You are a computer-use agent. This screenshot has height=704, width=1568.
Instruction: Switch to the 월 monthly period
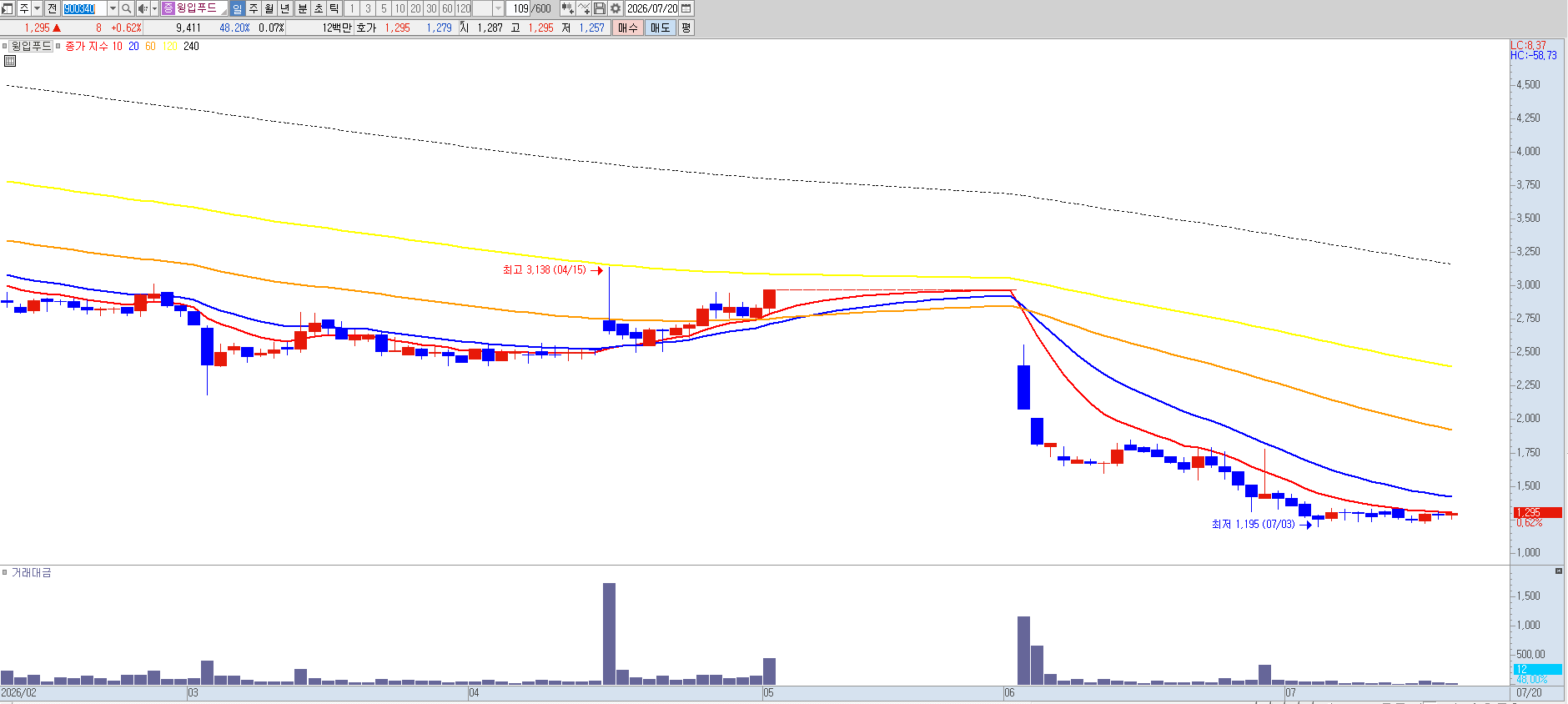coord(269,8)
